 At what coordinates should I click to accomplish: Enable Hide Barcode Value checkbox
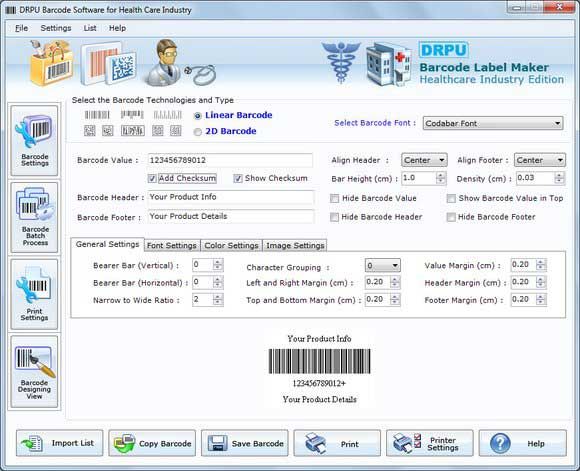pos(334,199)
